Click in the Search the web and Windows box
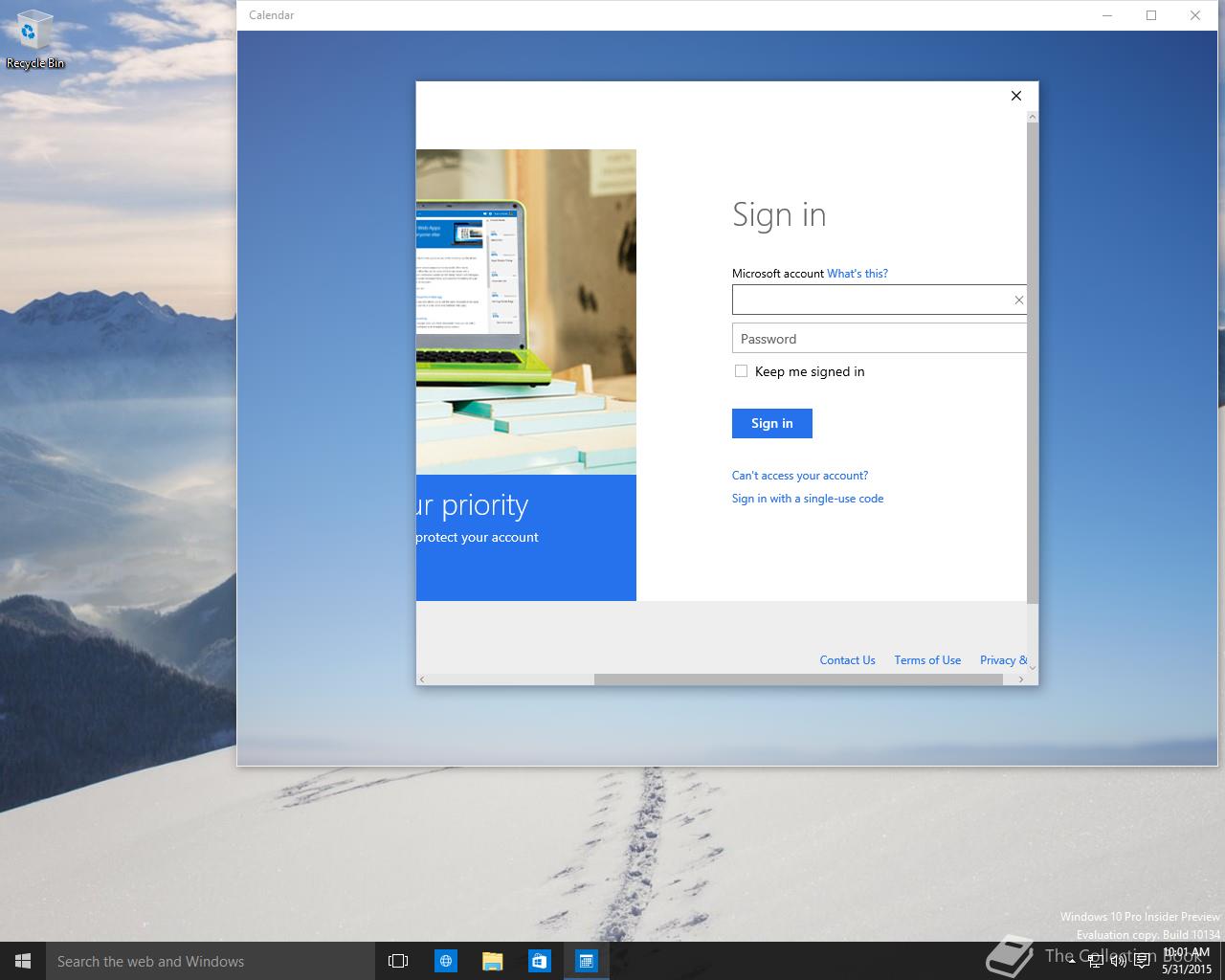Screen dimensions: 1225x980 [x=210, y=961]
